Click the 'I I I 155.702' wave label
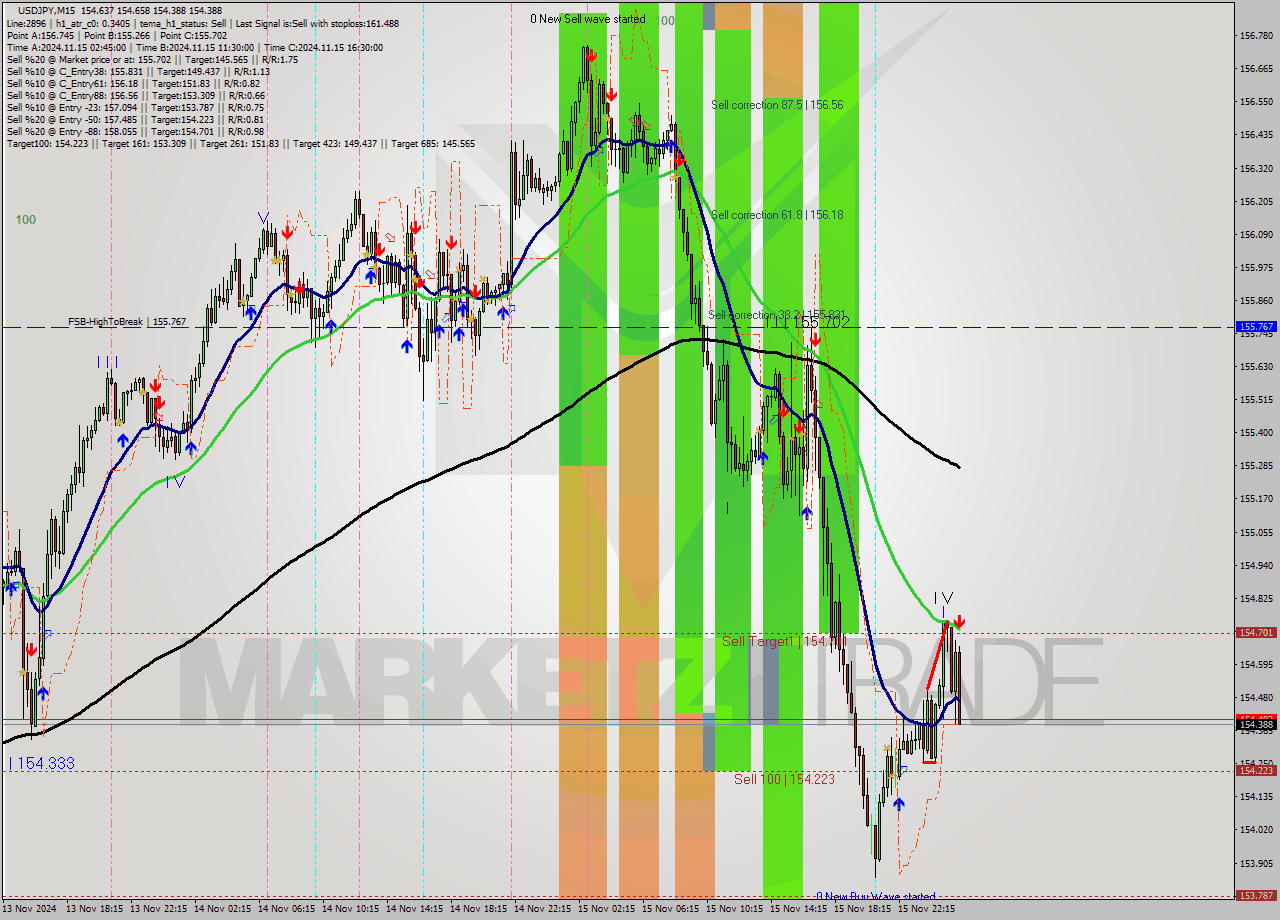 (x=807, y=322)
